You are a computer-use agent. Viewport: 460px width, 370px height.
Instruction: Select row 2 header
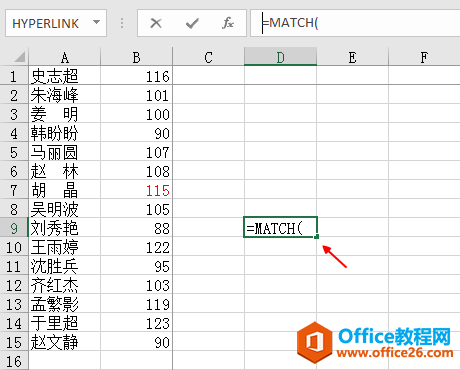tap(14, 95)
